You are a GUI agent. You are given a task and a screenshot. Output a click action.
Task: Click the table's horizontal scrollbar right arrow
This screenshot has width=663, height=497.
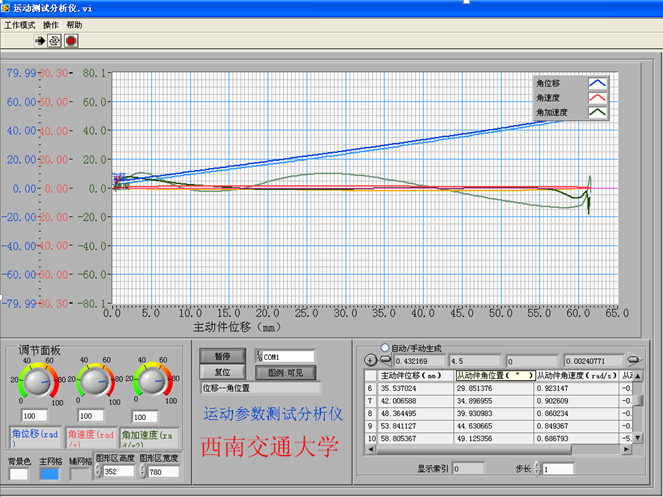[626, 449]
